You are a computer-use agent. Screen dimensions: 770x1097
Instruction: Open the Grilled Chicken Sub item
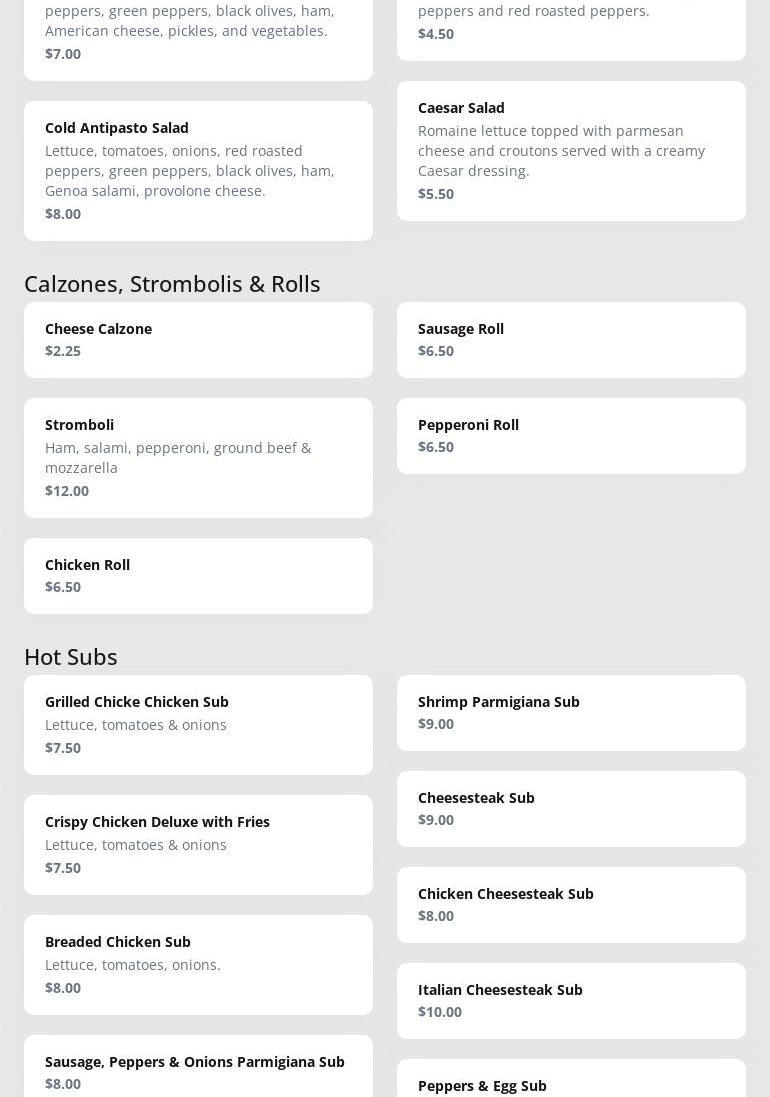point(198,724)
